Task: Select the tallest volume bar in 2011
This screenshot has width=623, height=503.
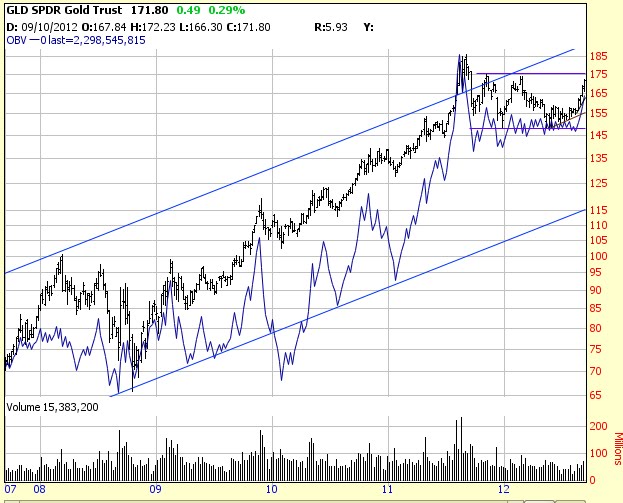Action: point(461,449)
